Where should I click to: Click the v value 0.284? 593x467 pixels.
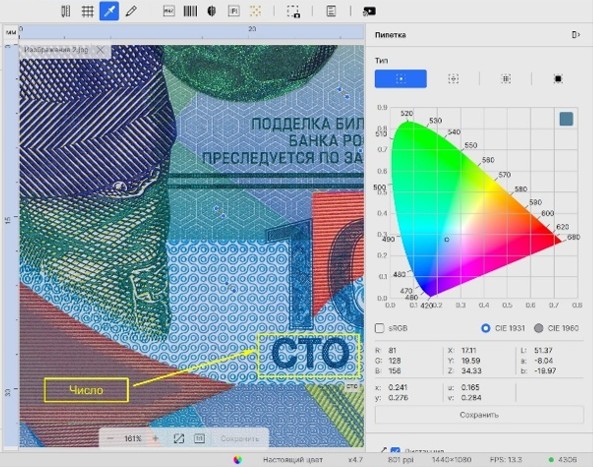(x=471, y=398)
